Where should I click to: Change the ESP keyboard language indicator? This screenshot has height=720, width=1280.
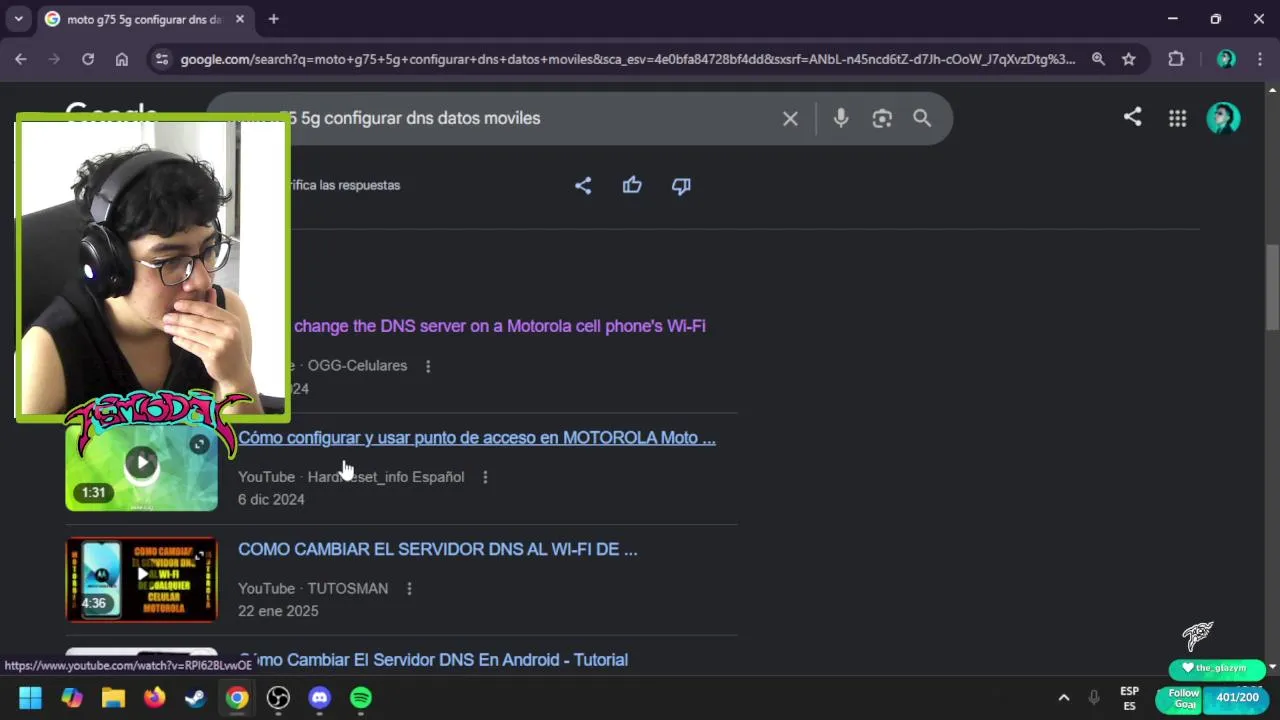pos(1129,698)
